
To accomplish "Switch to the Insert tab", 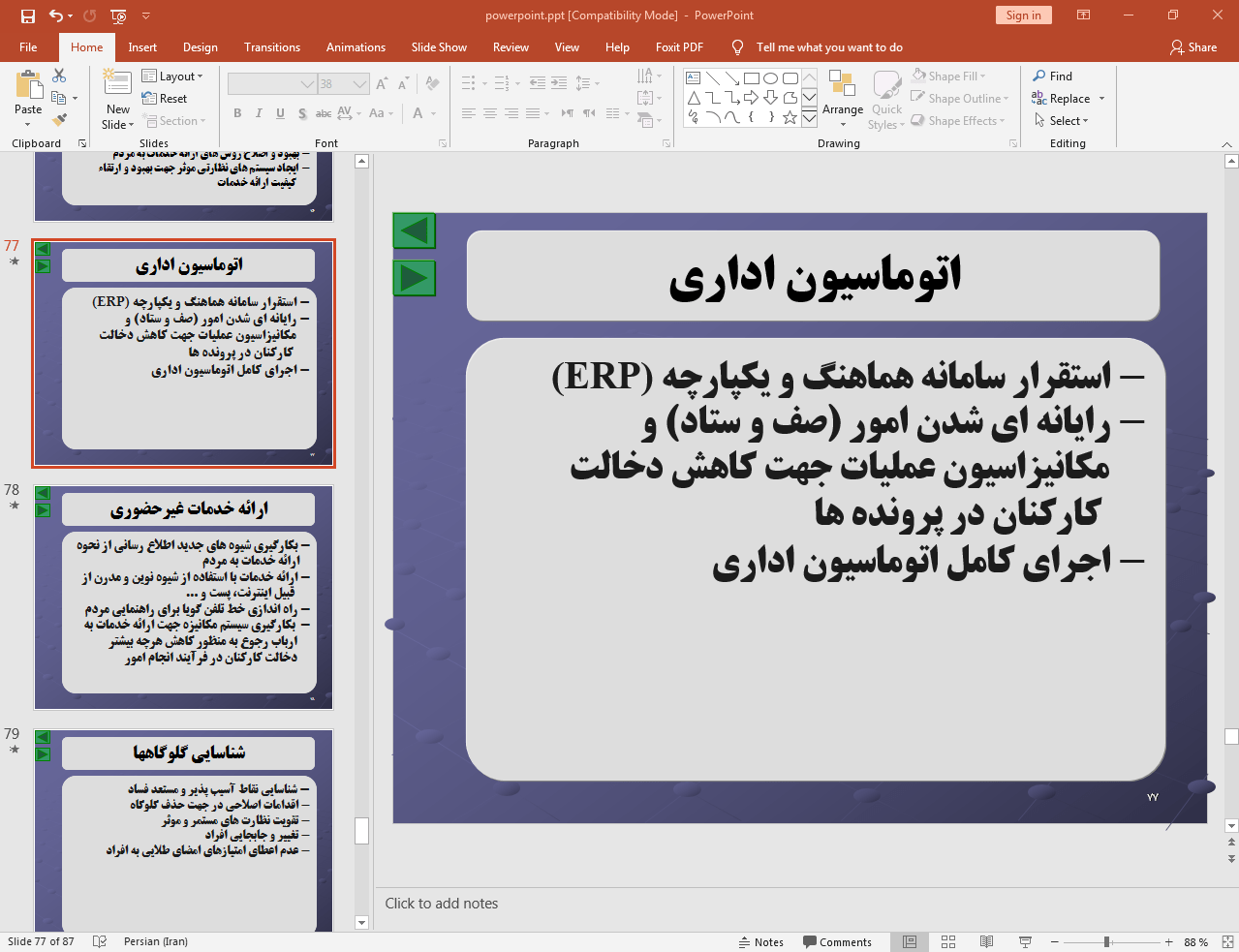I will pos(142,47).
